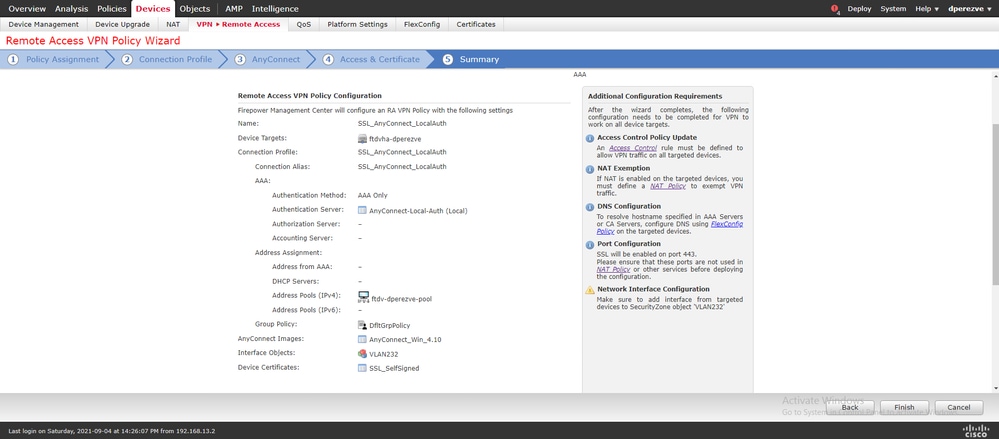
Task: Open the Overview menu
Action: [27, 9]
